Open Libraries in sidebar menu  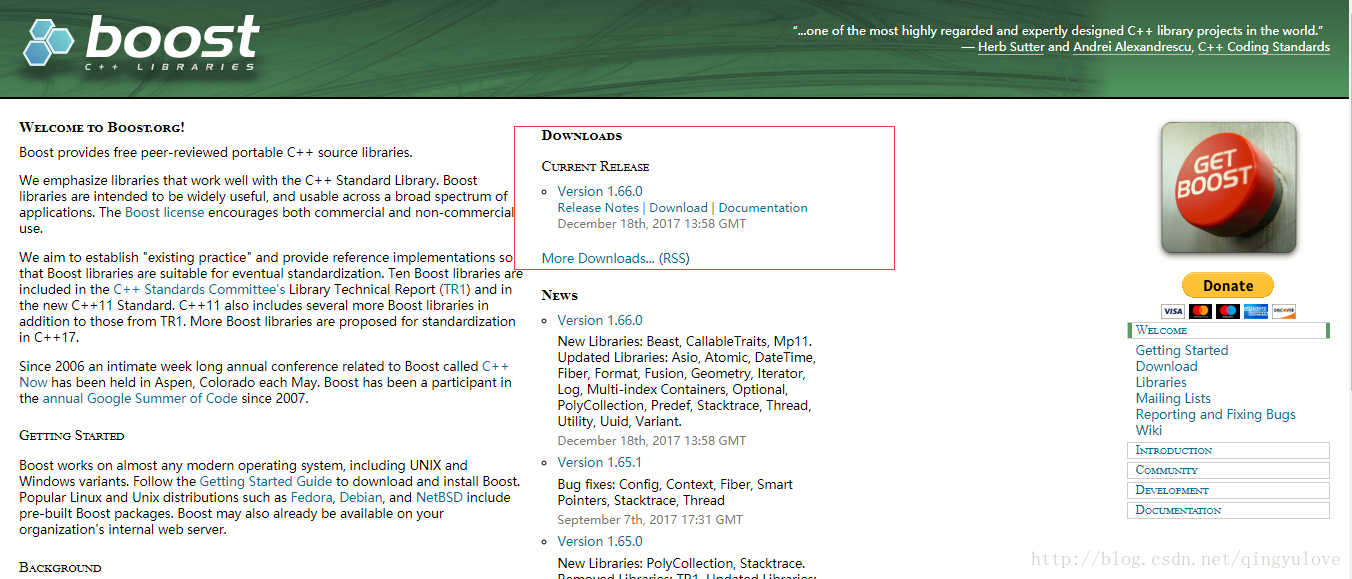pos(1161,382)
